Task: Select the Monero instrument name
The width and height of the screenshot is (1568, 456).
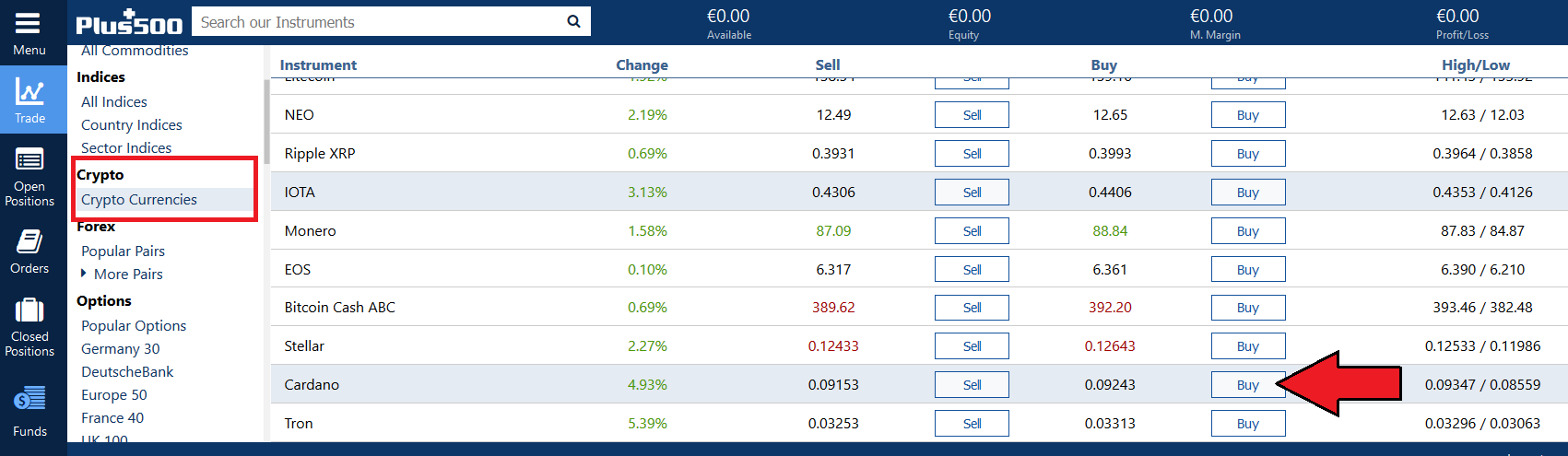Action: [310, 231]
